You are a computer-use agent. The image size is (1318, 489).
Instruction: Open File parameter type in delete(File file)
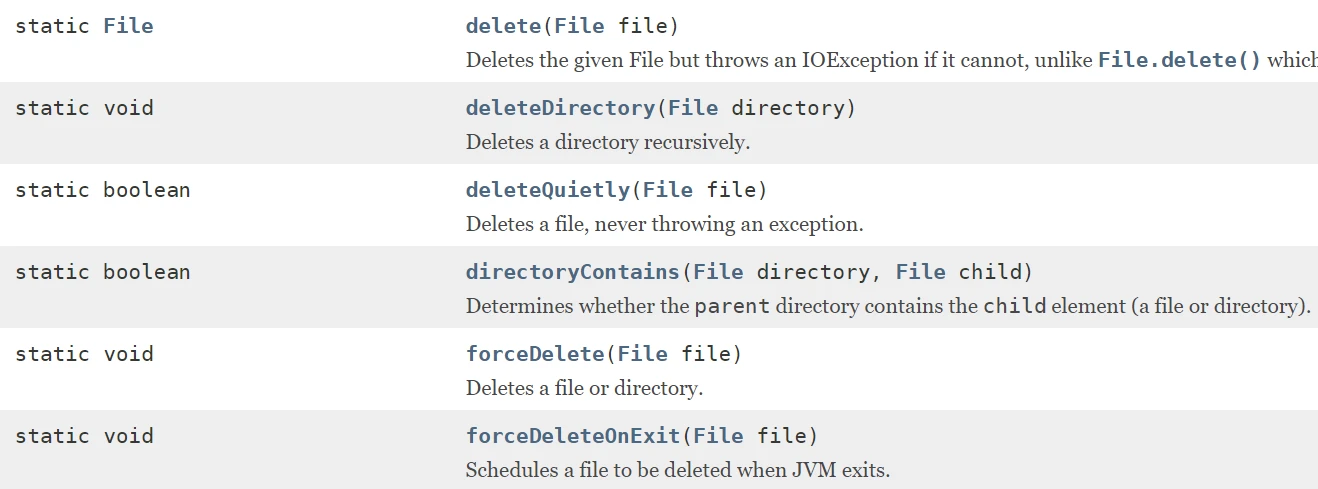[x=580, y=26]
